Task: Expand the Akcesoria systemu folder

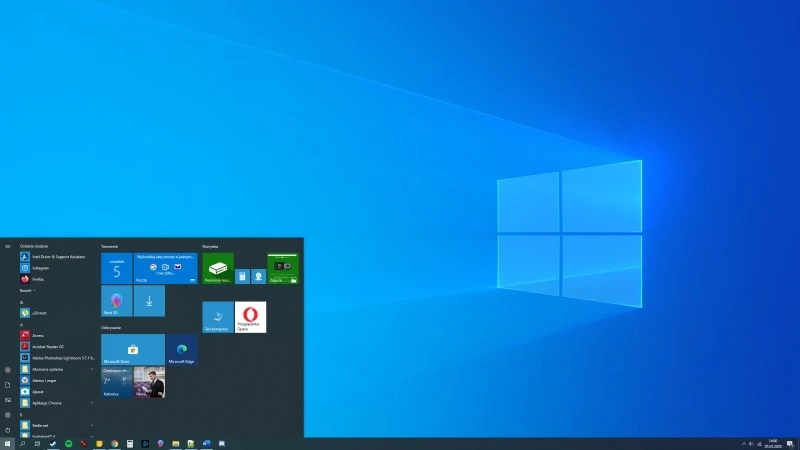Action: pyautogui.click(x=57, y=369)
